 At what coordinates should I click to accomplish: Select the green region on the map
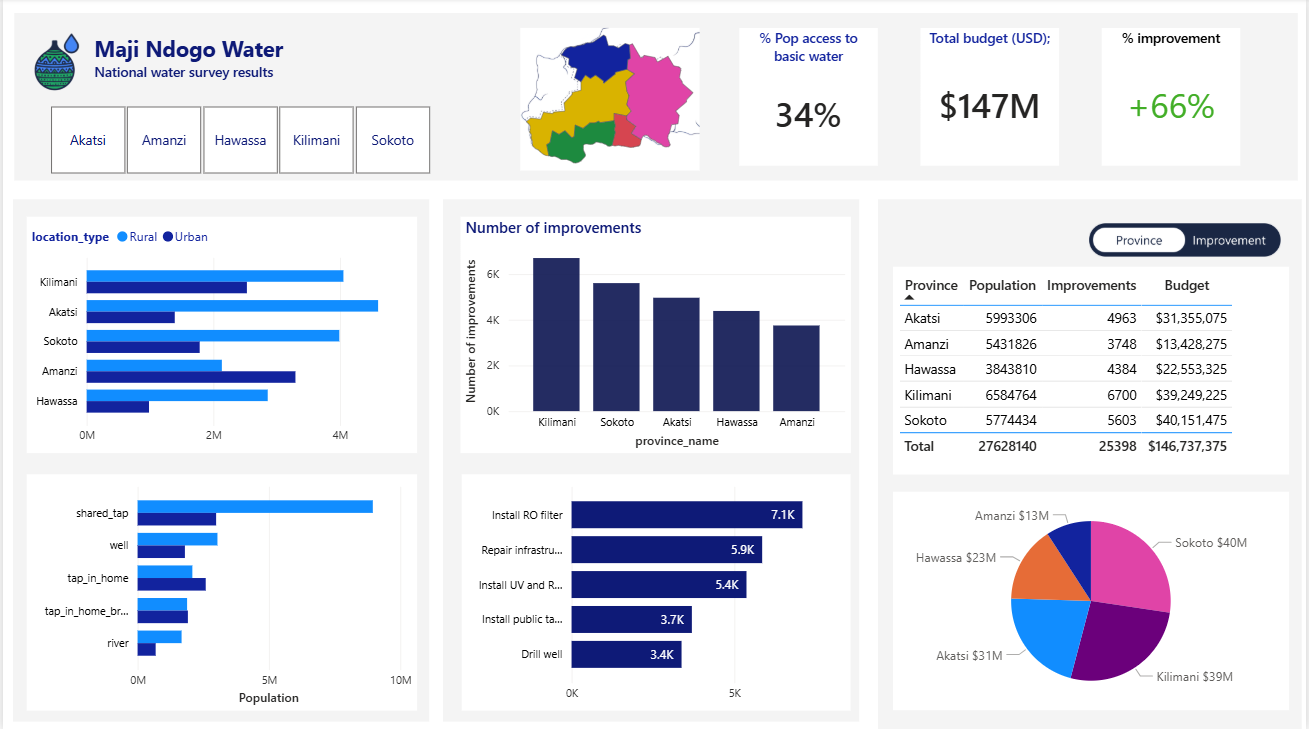click(580, 141)
